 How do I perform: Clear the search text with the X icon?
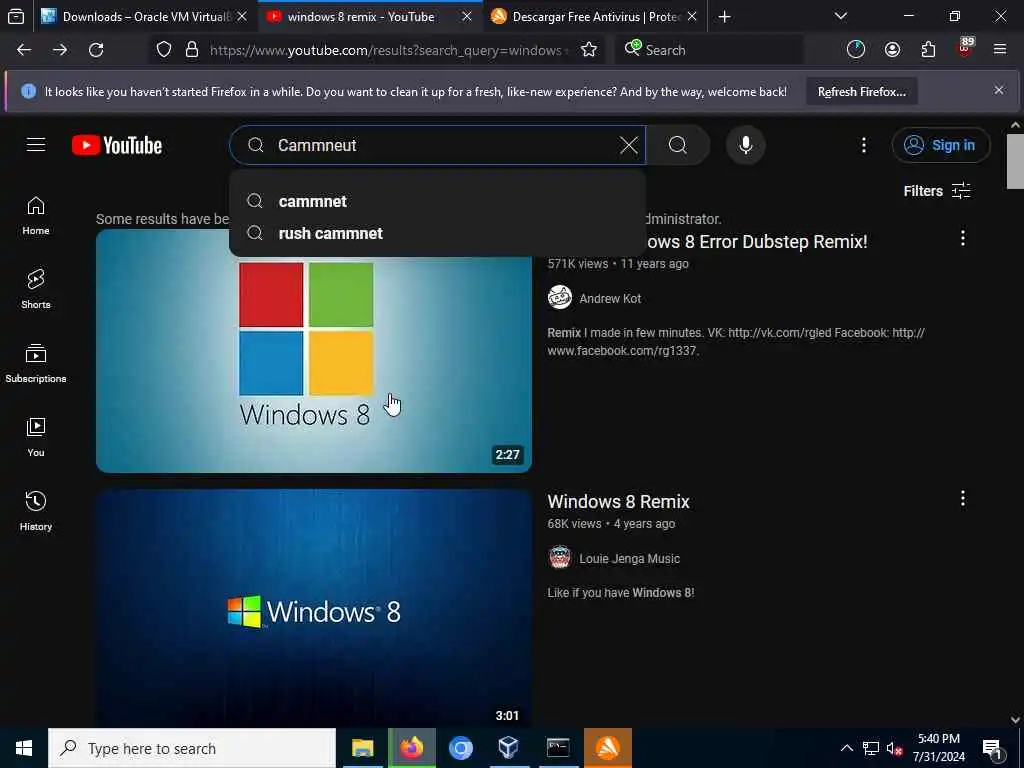tap(628, 145)
